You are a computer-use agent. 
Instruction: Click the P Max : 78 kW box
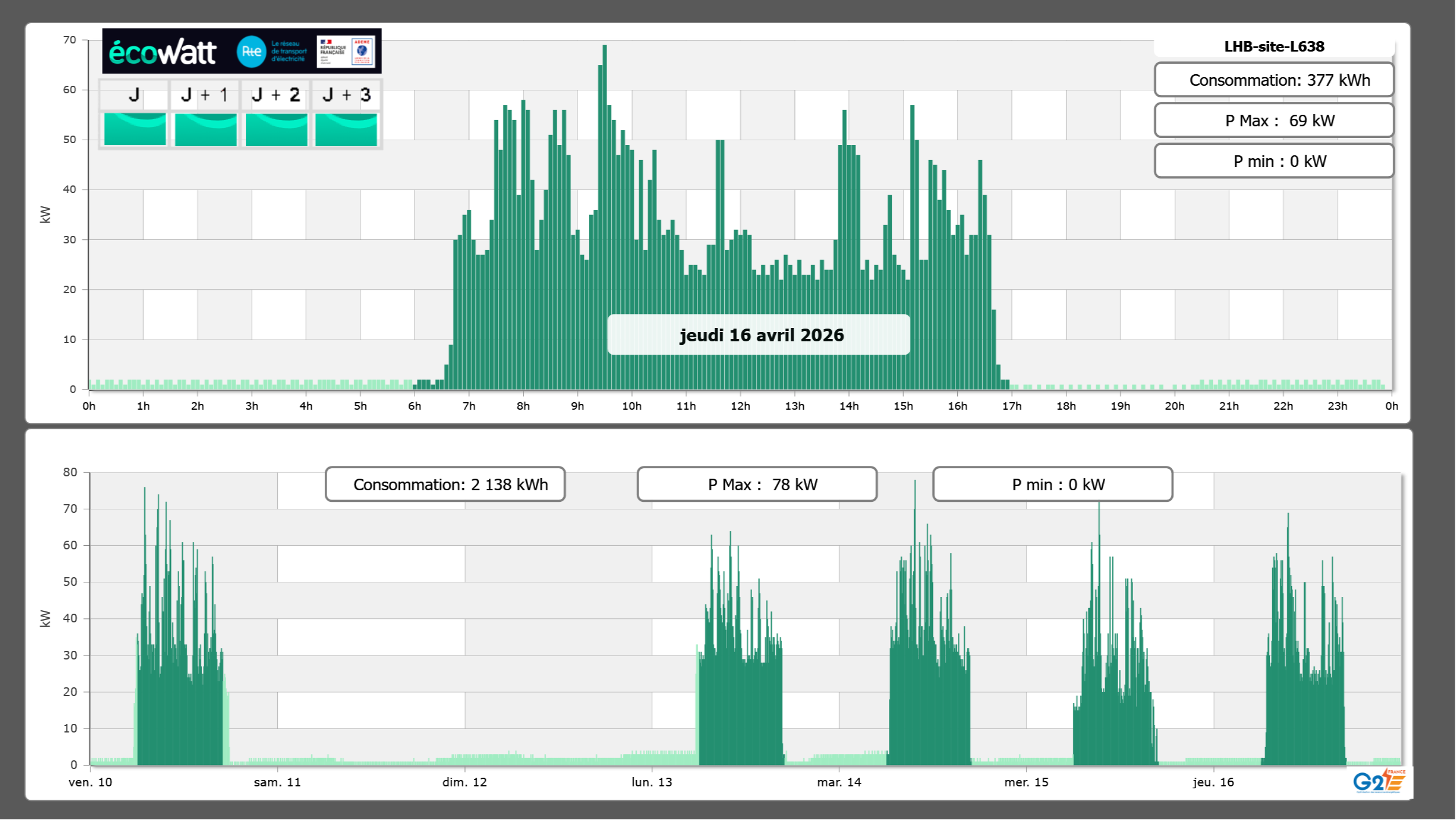pos(757,484)
